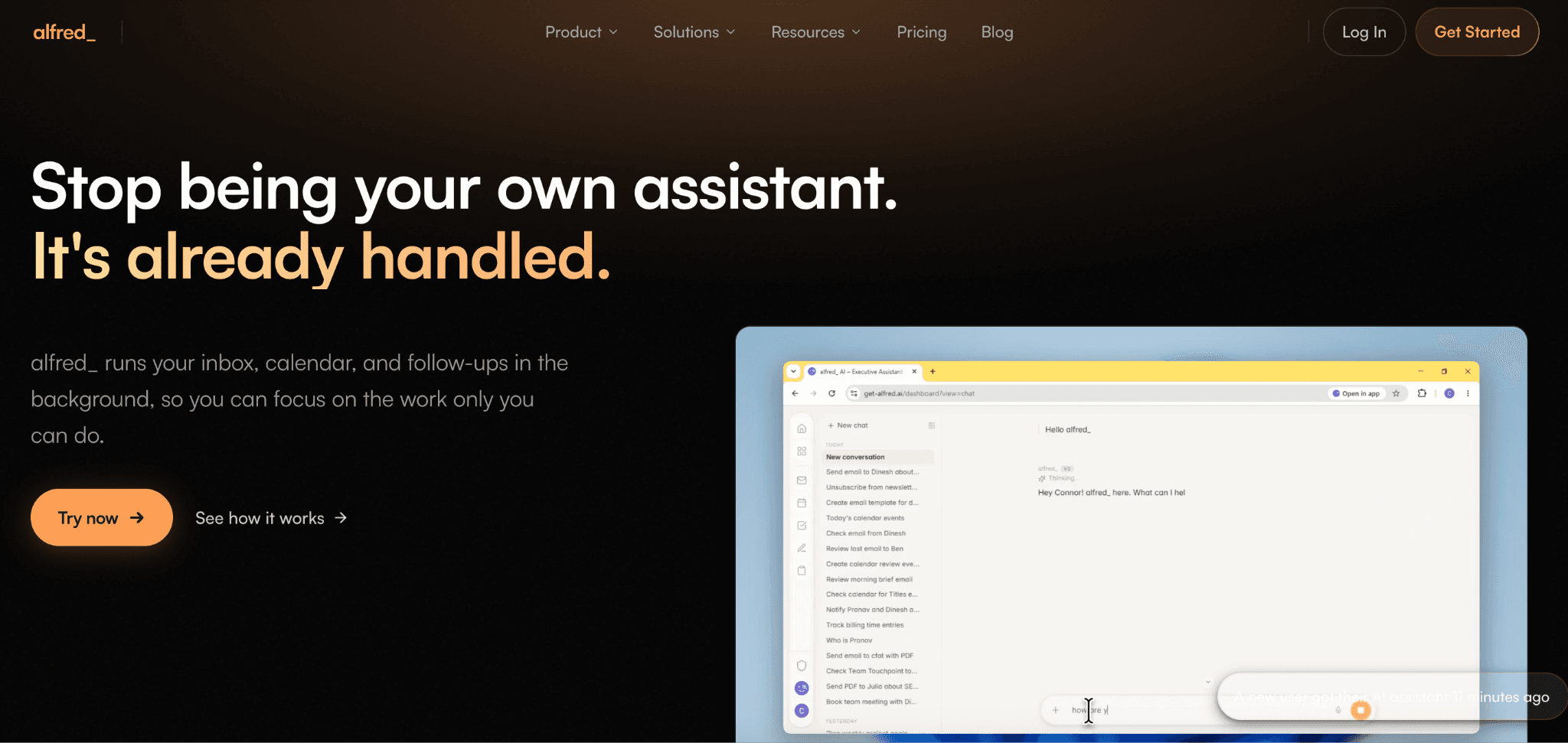Select the Send email to cfat with PDF chat
Viewport: 1568px width, 743px height.
point(870,656)
